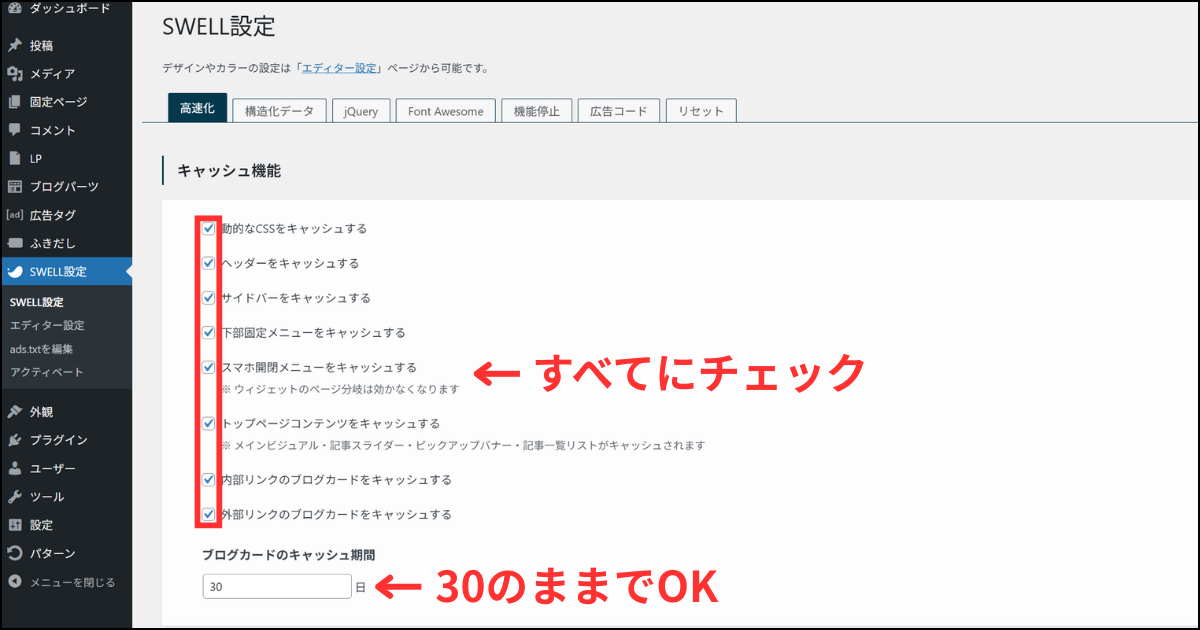1200x630 pixels.
Task: Click the layout icon beside ブログパーツ
Action: (15, 186)
